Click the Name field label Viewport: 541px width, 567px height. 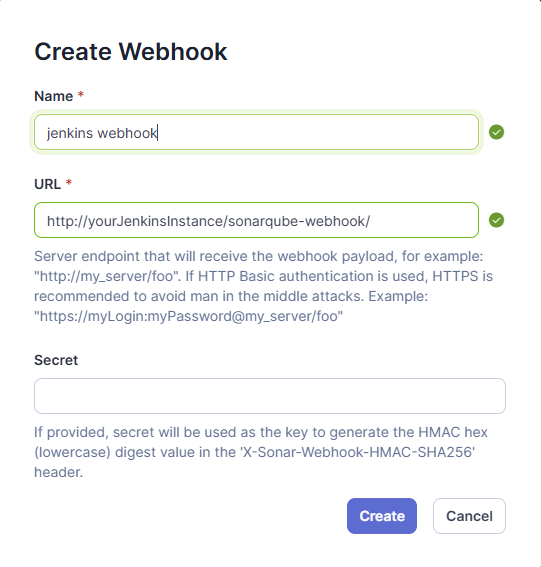tap(54, 96)
